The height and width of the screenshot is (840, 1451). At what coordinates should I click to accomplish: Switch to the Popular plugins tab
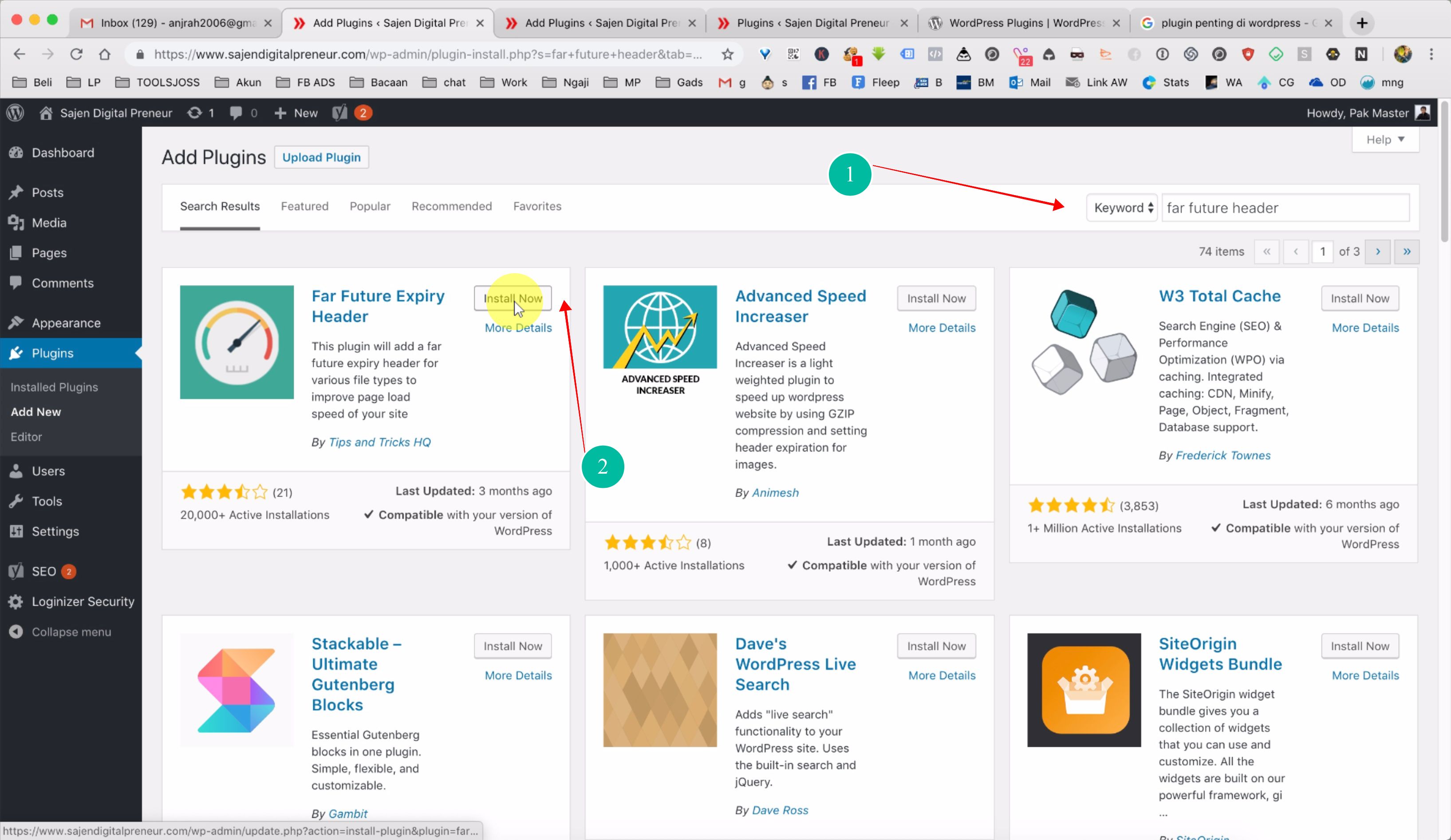[370, 206]
